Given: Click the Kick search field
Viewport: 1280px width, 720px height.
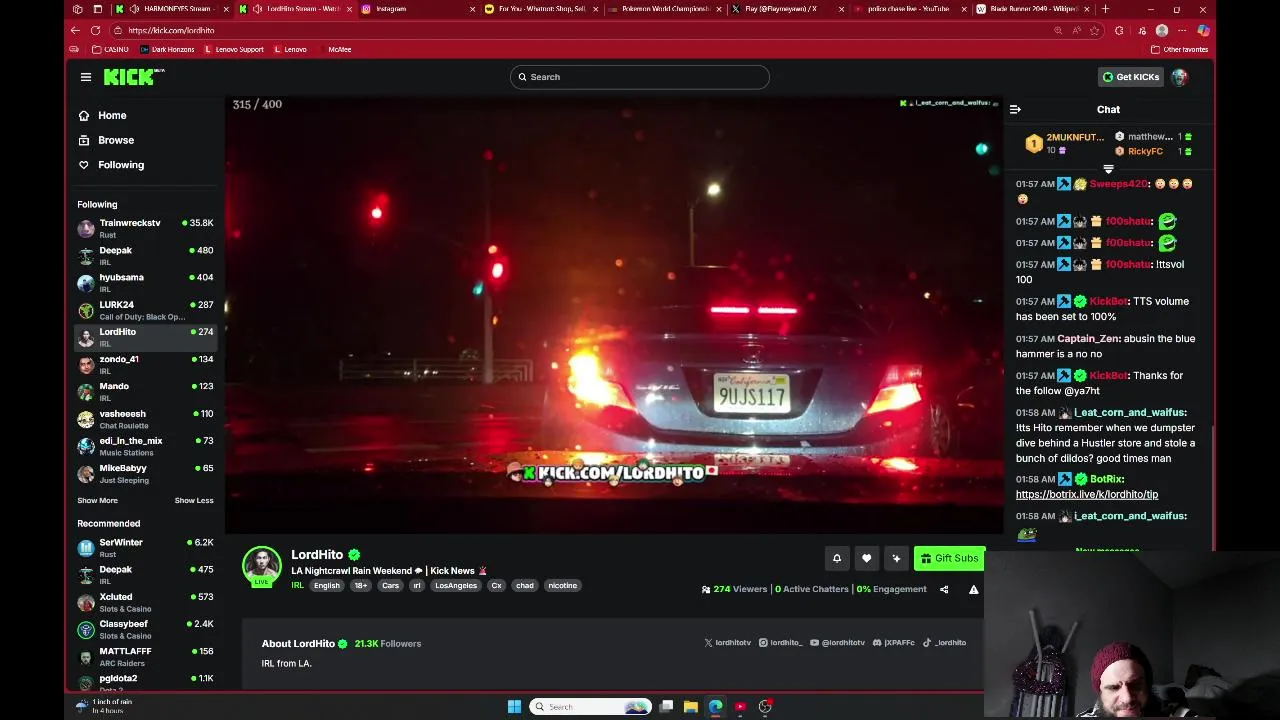Looking at the screenshot, I should 640,77.
